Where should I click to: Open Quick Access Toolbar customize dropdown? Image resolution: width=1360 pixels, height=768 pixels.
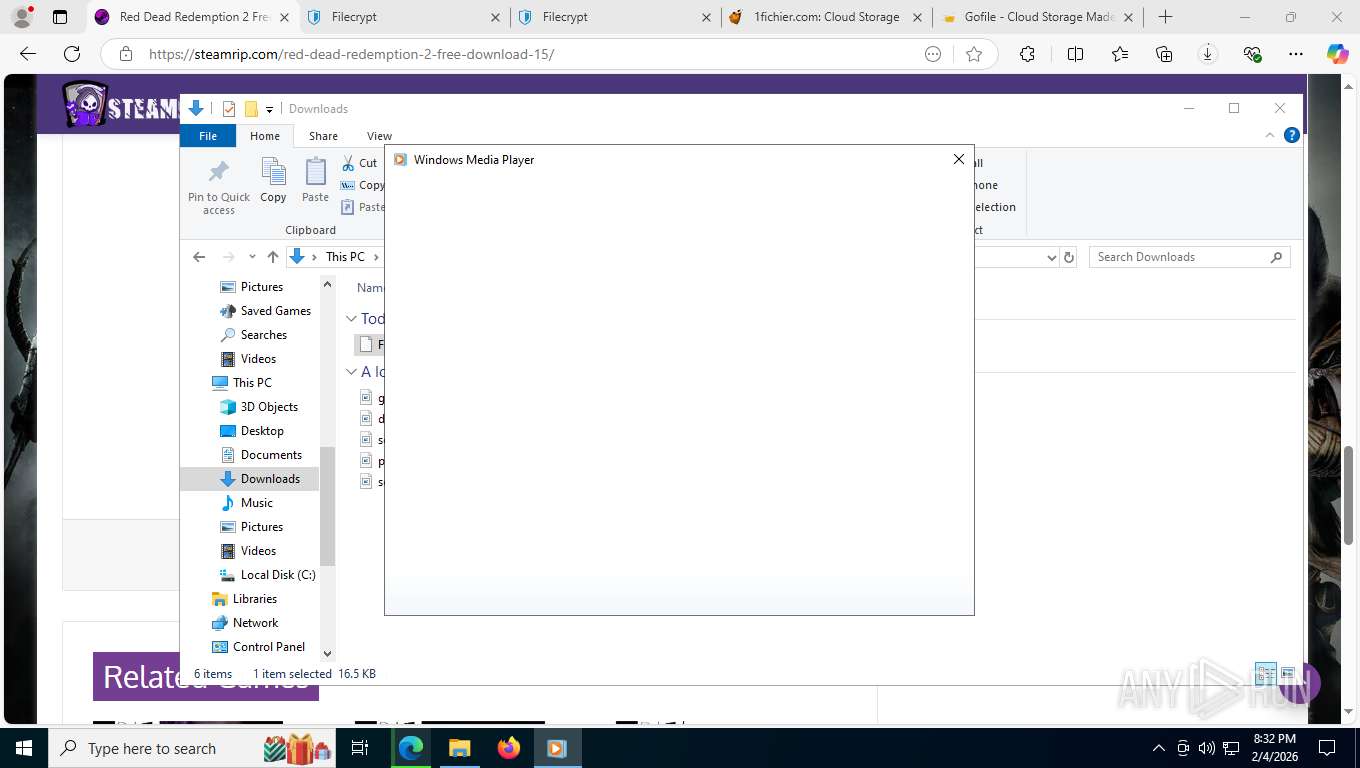270,110
